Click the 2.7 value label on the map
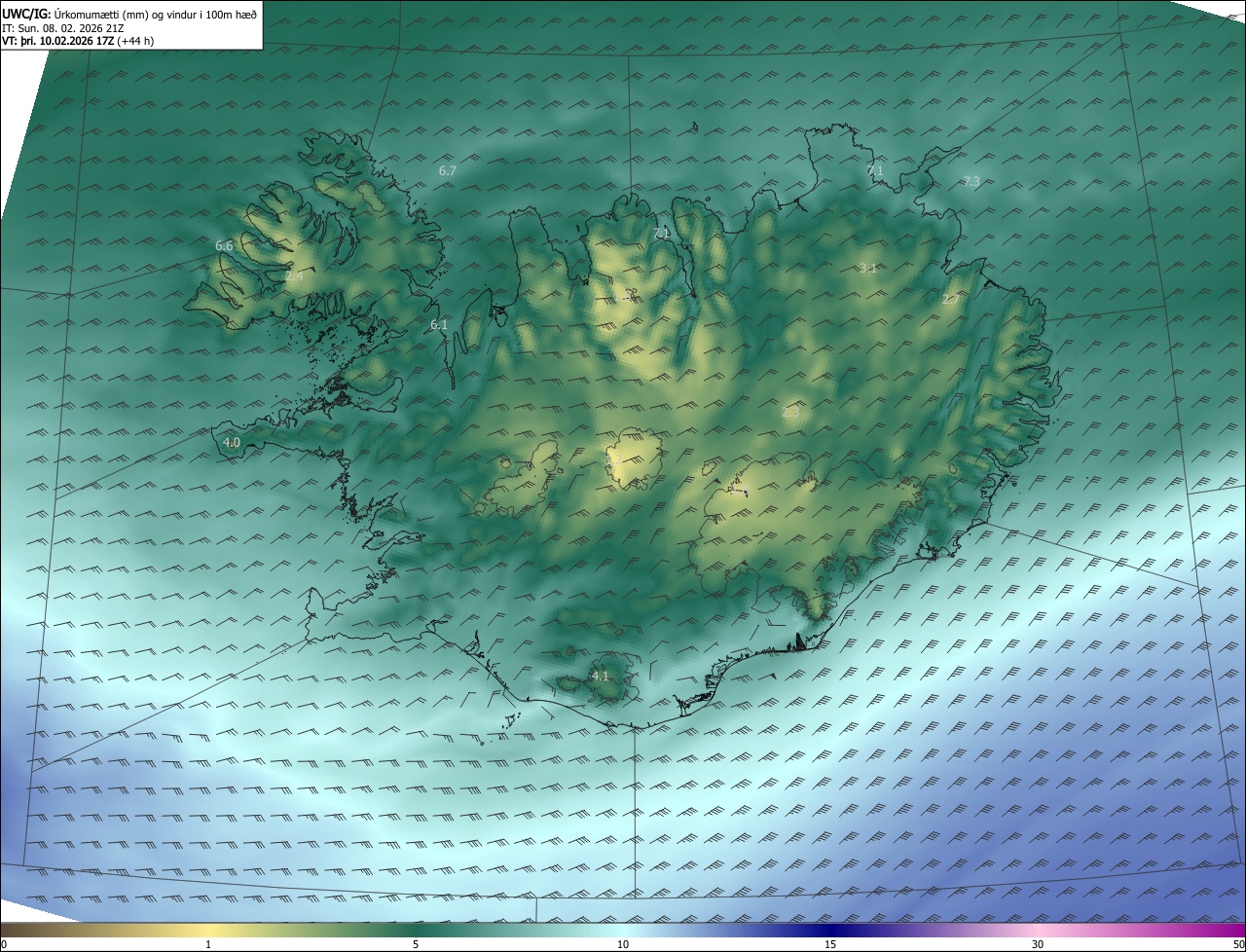 (950, 300)
